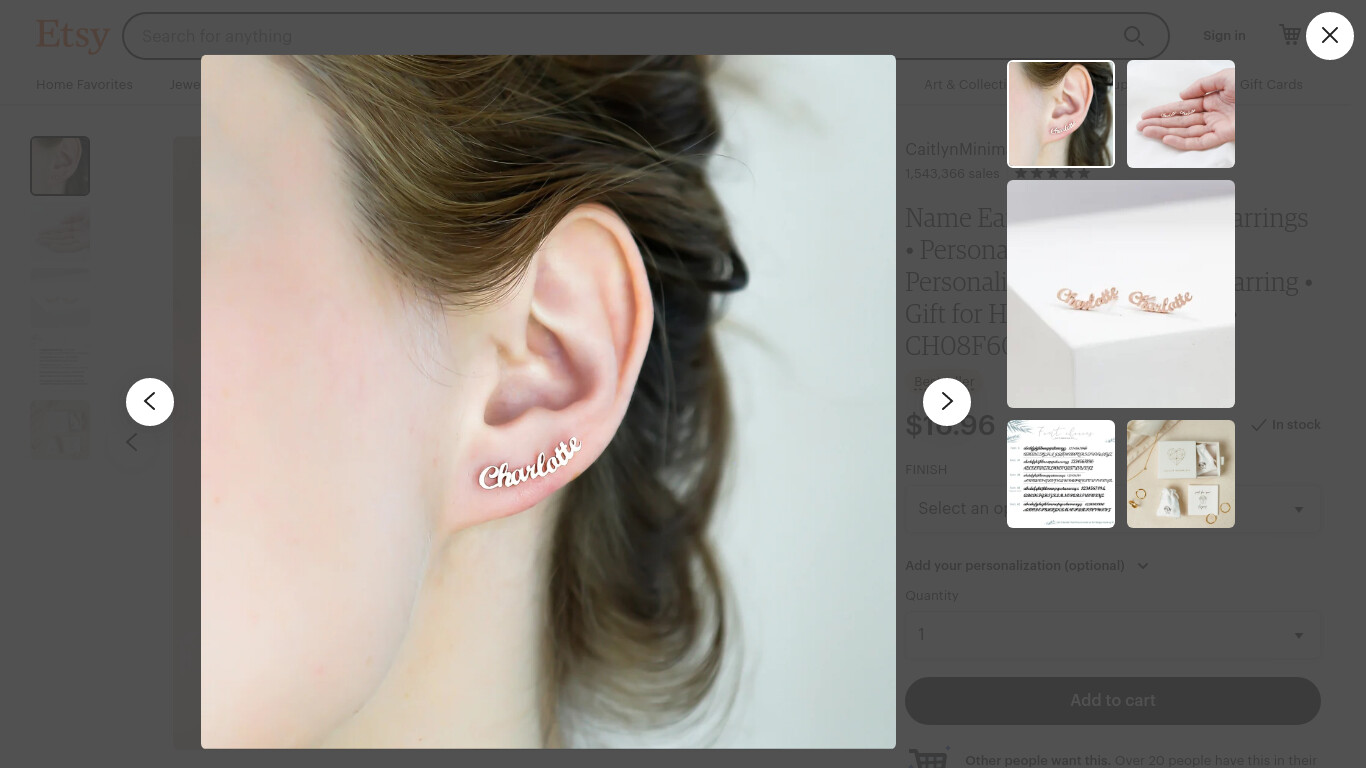Click the main enlarged earring photo
The width and height of the screenshot is (1366, 768).
(548, 402)
